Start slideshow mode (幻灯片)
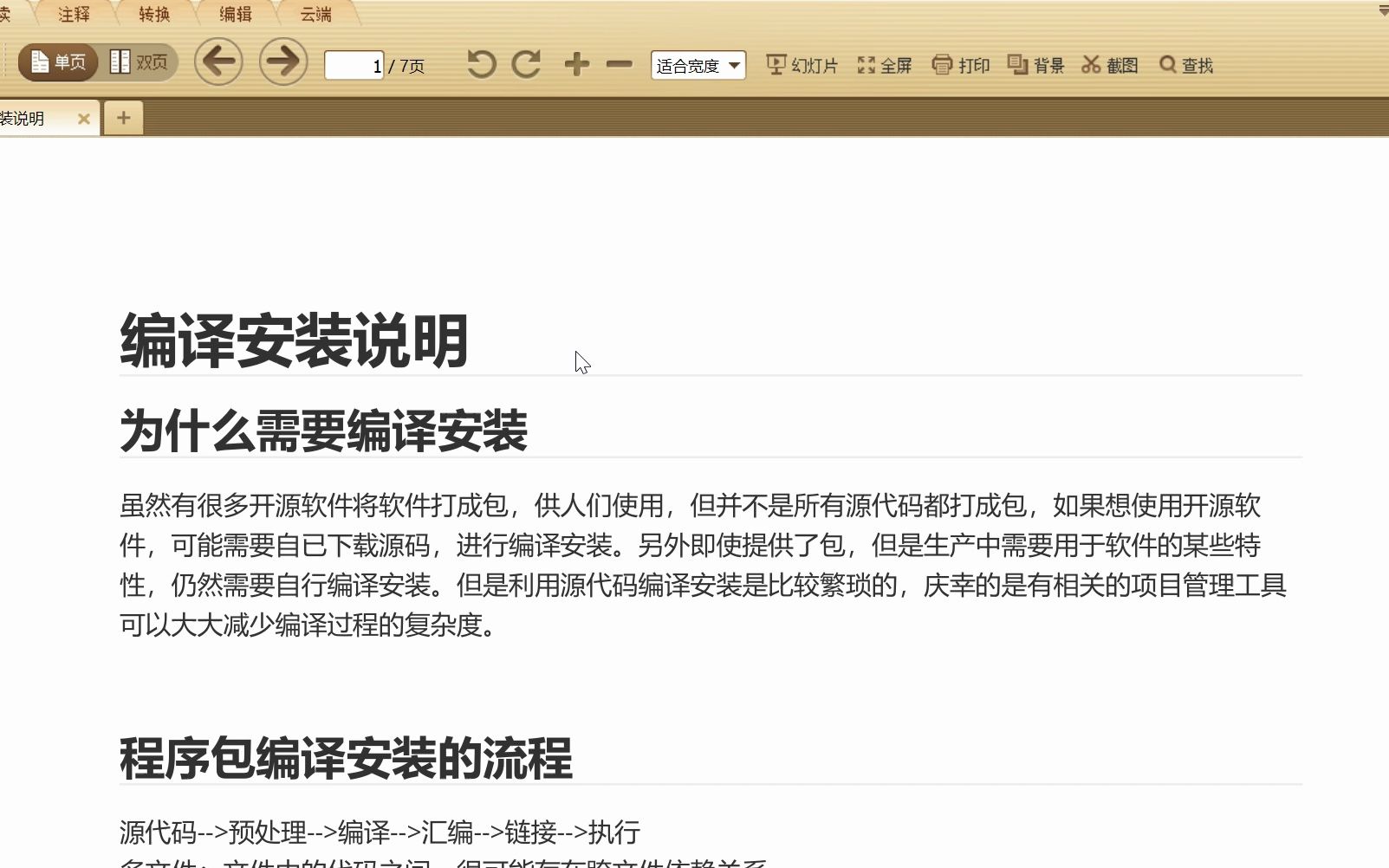 tap(802, 65)
